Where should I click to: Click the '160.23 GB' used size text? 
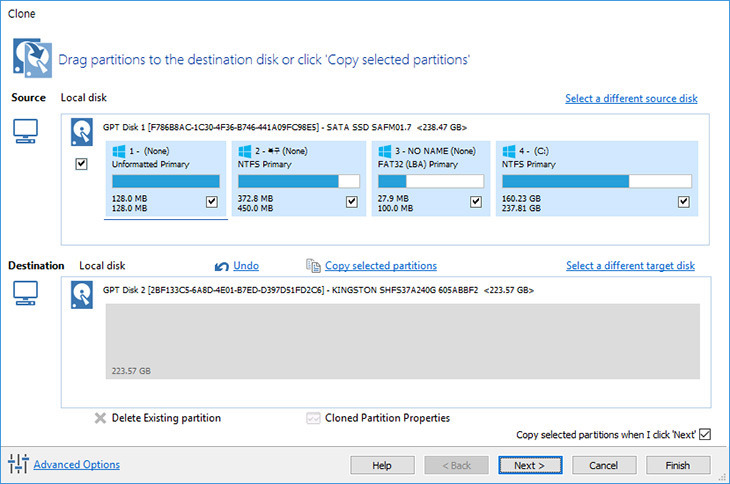click(x=521, y=198)
